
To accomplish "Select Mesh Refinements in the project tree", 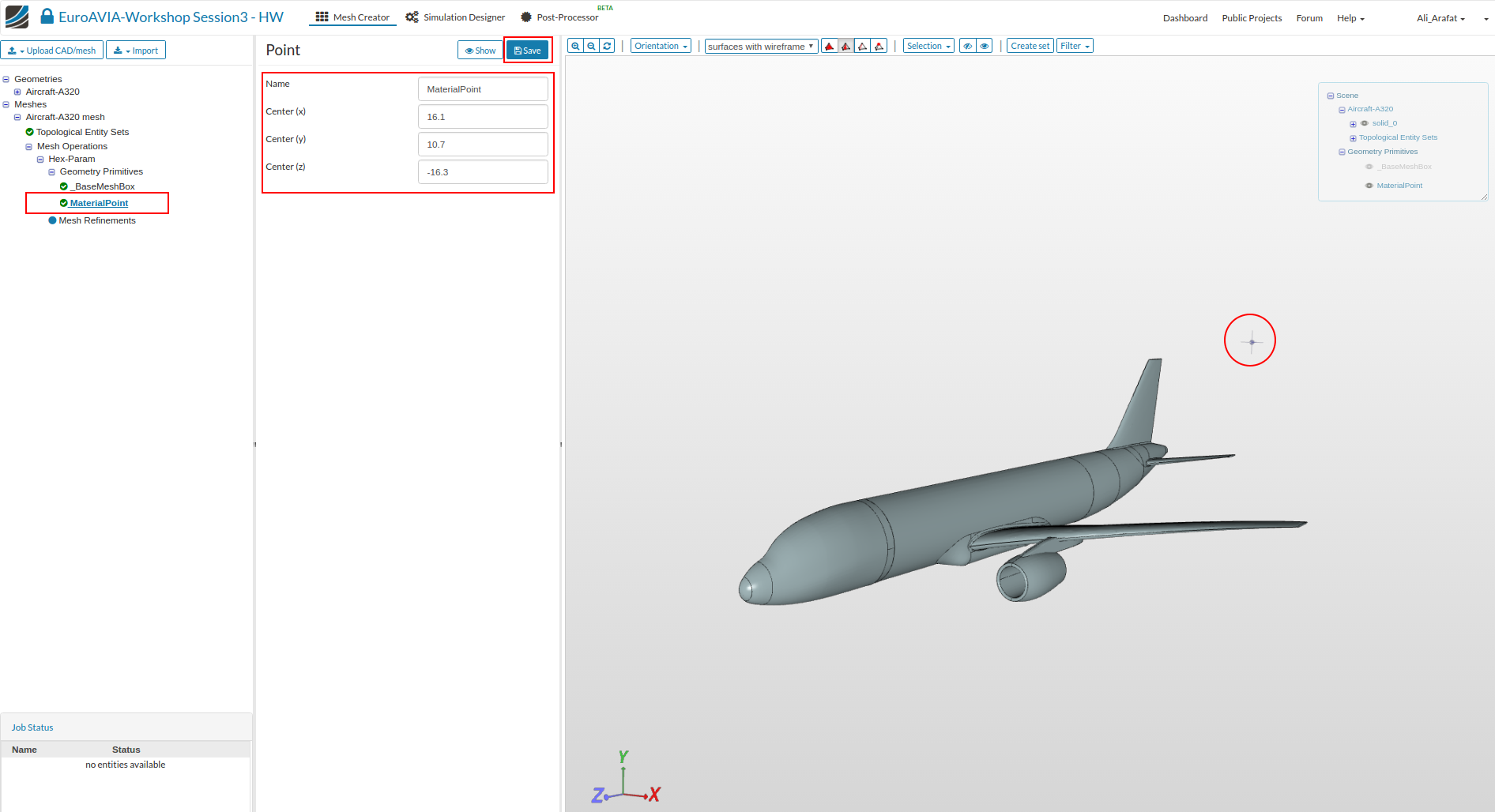I will tap(97, 220).
